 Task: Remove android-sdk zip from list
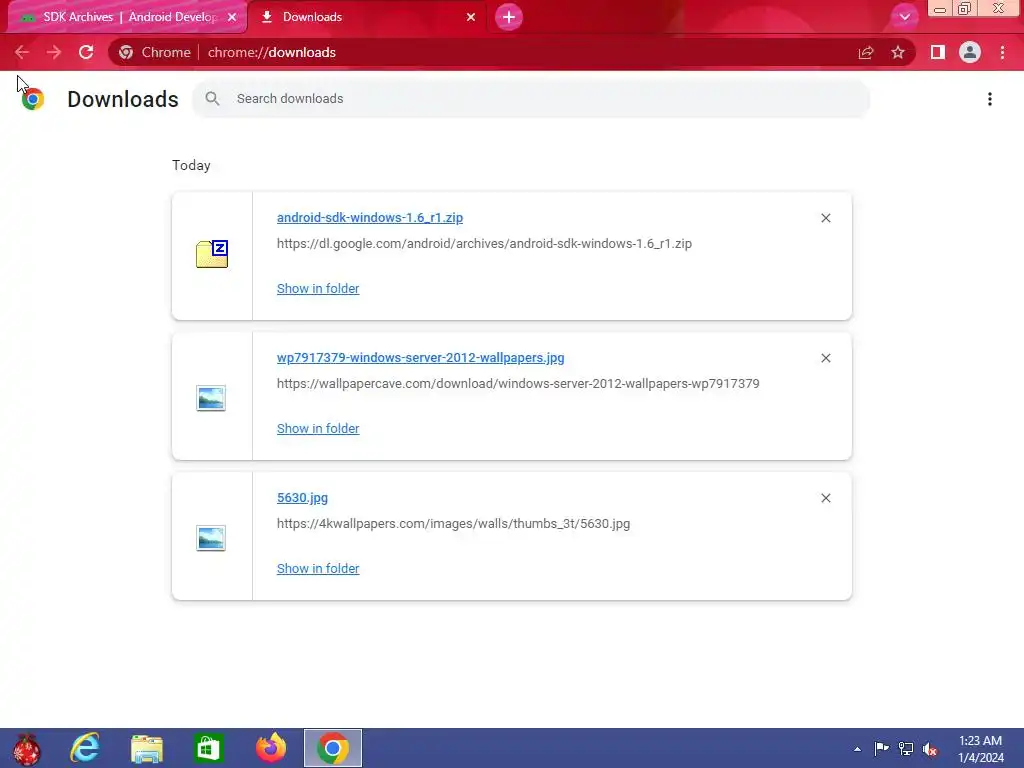tap(825, 218)
